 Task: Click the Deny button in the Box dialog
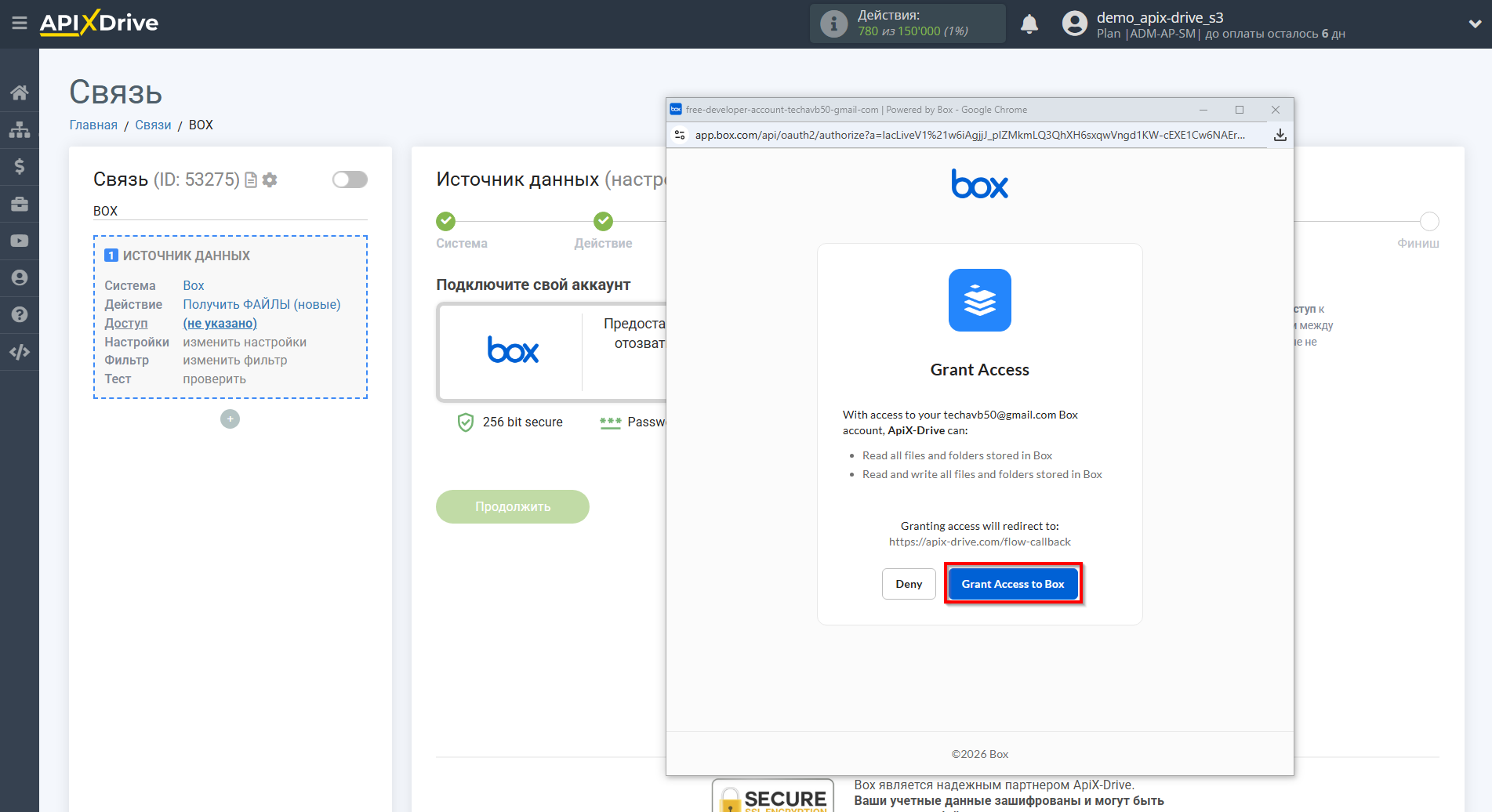coord(908,583)
